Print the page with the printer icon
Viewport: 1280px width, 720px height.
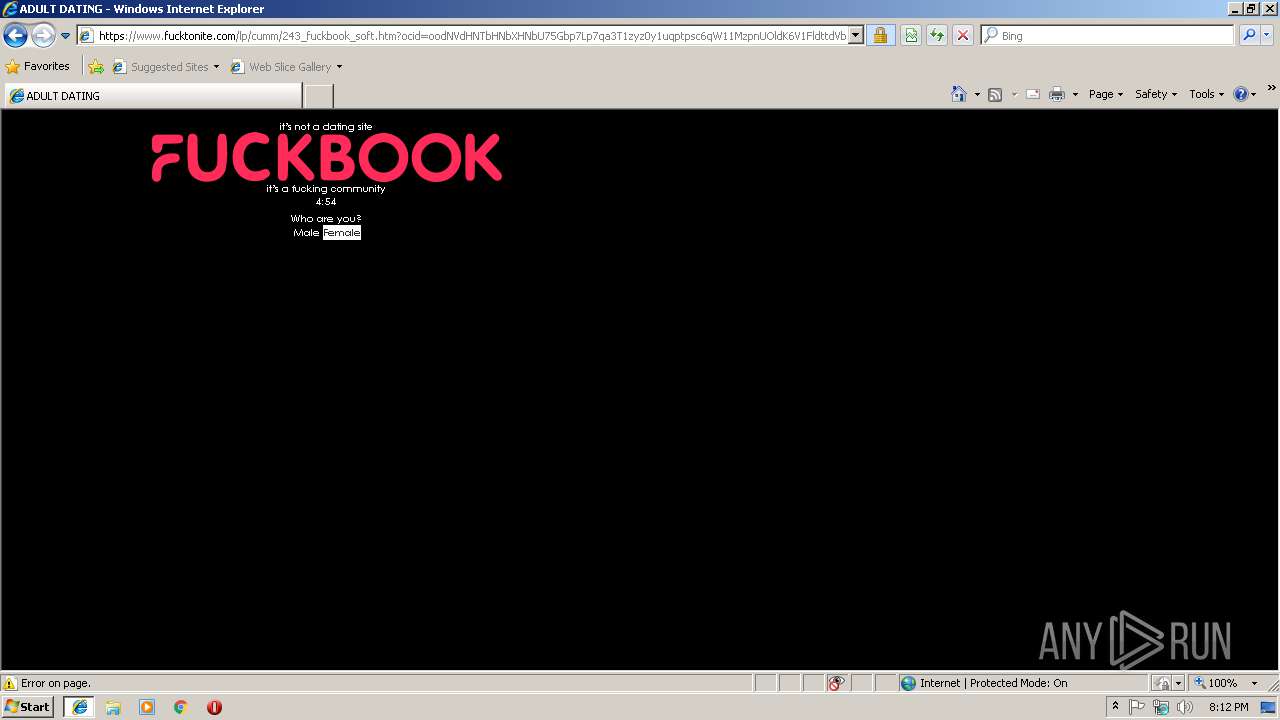1057,94
